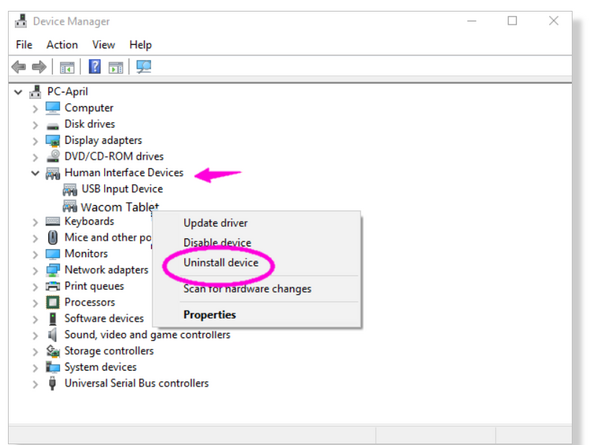Minimize the Device Manager window
Screen dimensions: 600x445
472,21
